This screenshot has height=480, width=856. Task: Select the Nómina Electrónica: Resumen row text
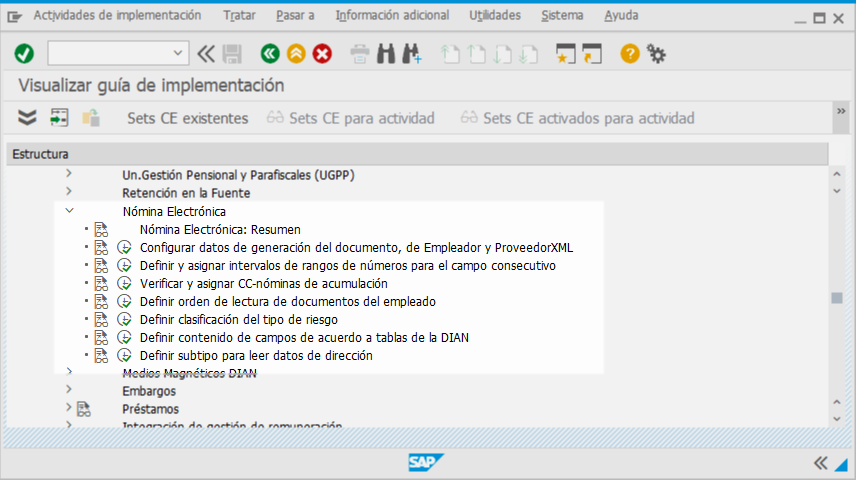tap(220, 230)
